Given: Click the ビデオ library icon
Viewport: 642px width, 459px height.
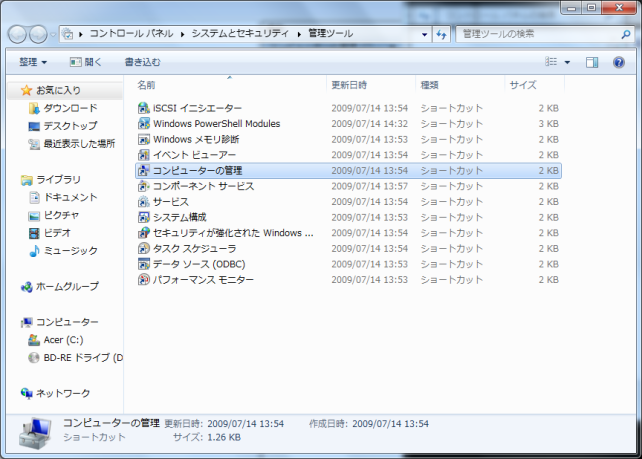Looking at the screenshot, I should click(34, 233).
